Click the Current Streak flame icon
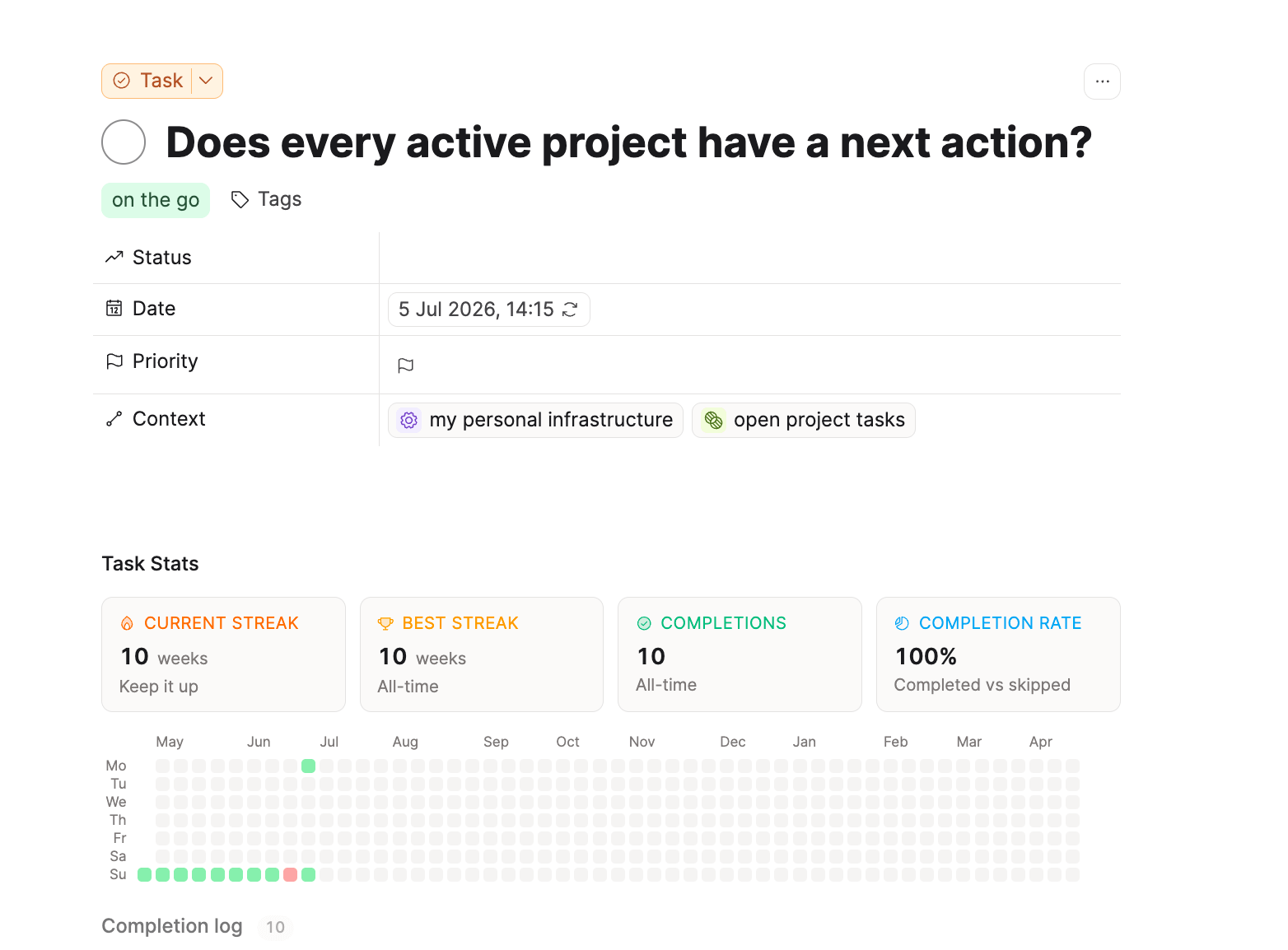This screenshot has height=950, width=1288. click(127, 624)
